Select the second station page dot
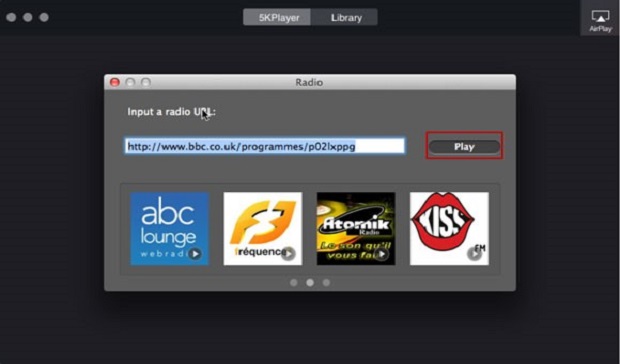The width and height of the screenshot is (620, 364). click(310, 283)
